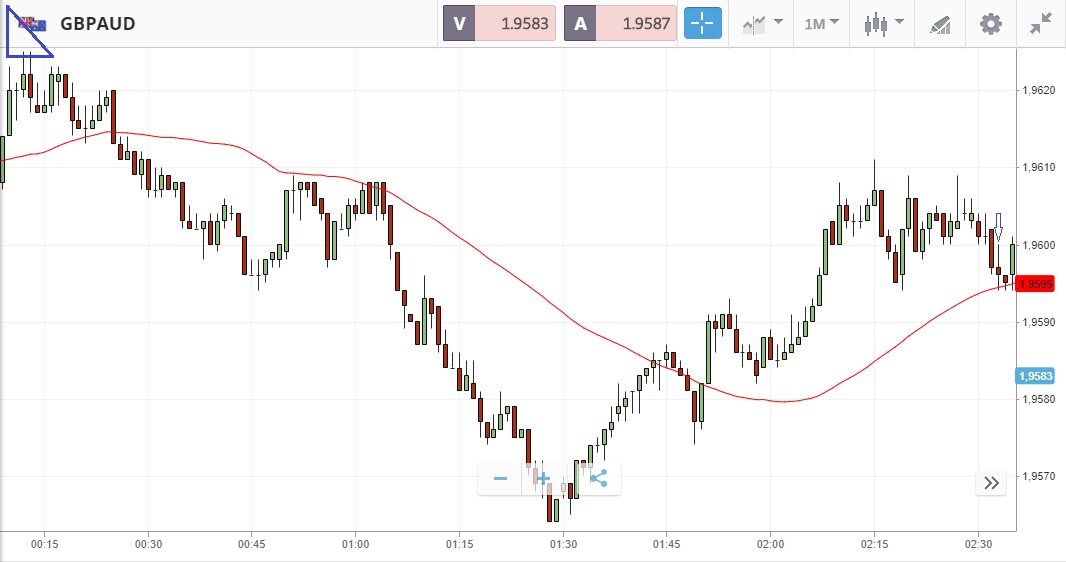Click the 01:30 time axis label
The width and height of the screenshot is (1066, 562).
pos(563,544)
